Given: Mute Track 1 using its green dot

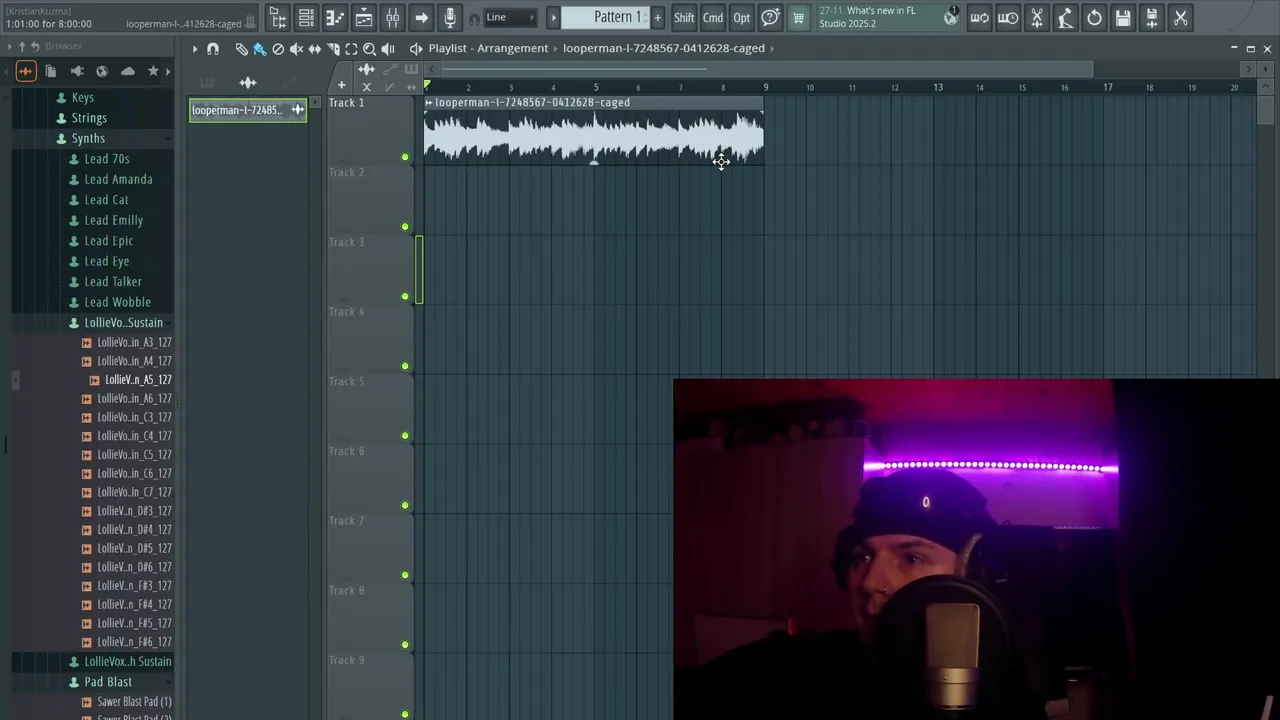Looking at the screenshot, I should pos(405,157).
